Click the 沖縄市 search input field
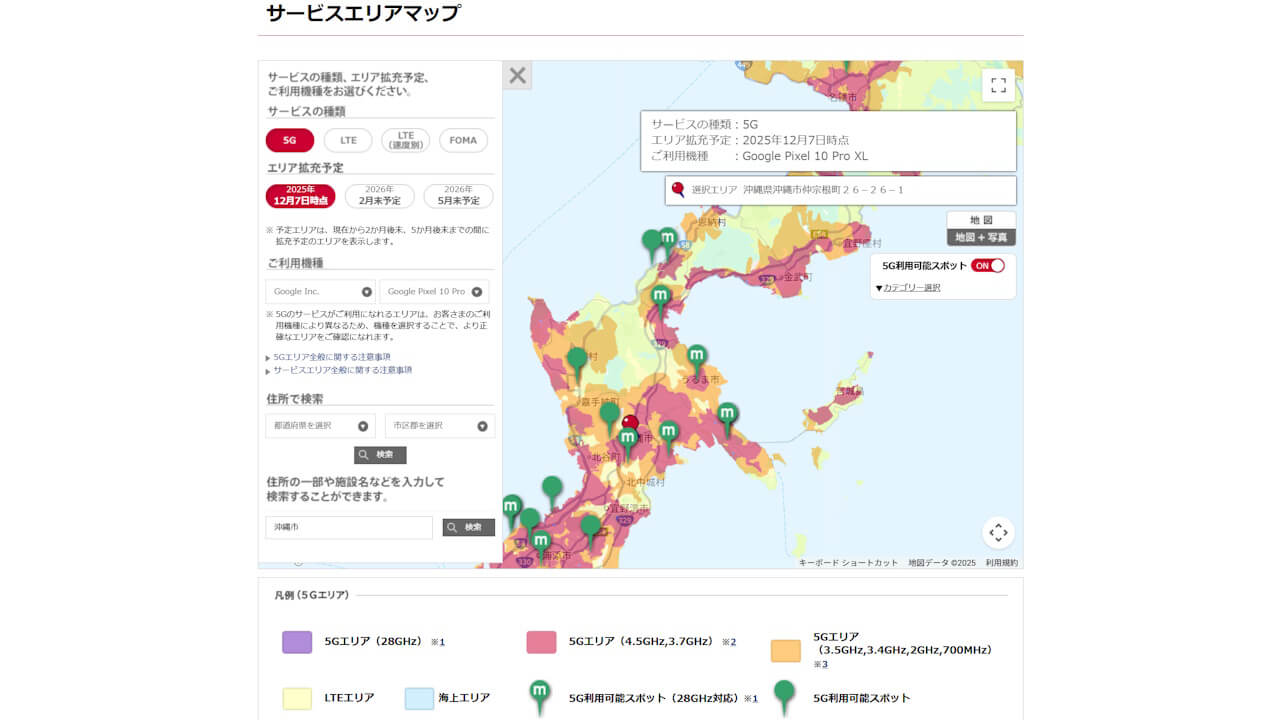The width and height of the screenshot is (1280, 720). [x=349, y=527]
